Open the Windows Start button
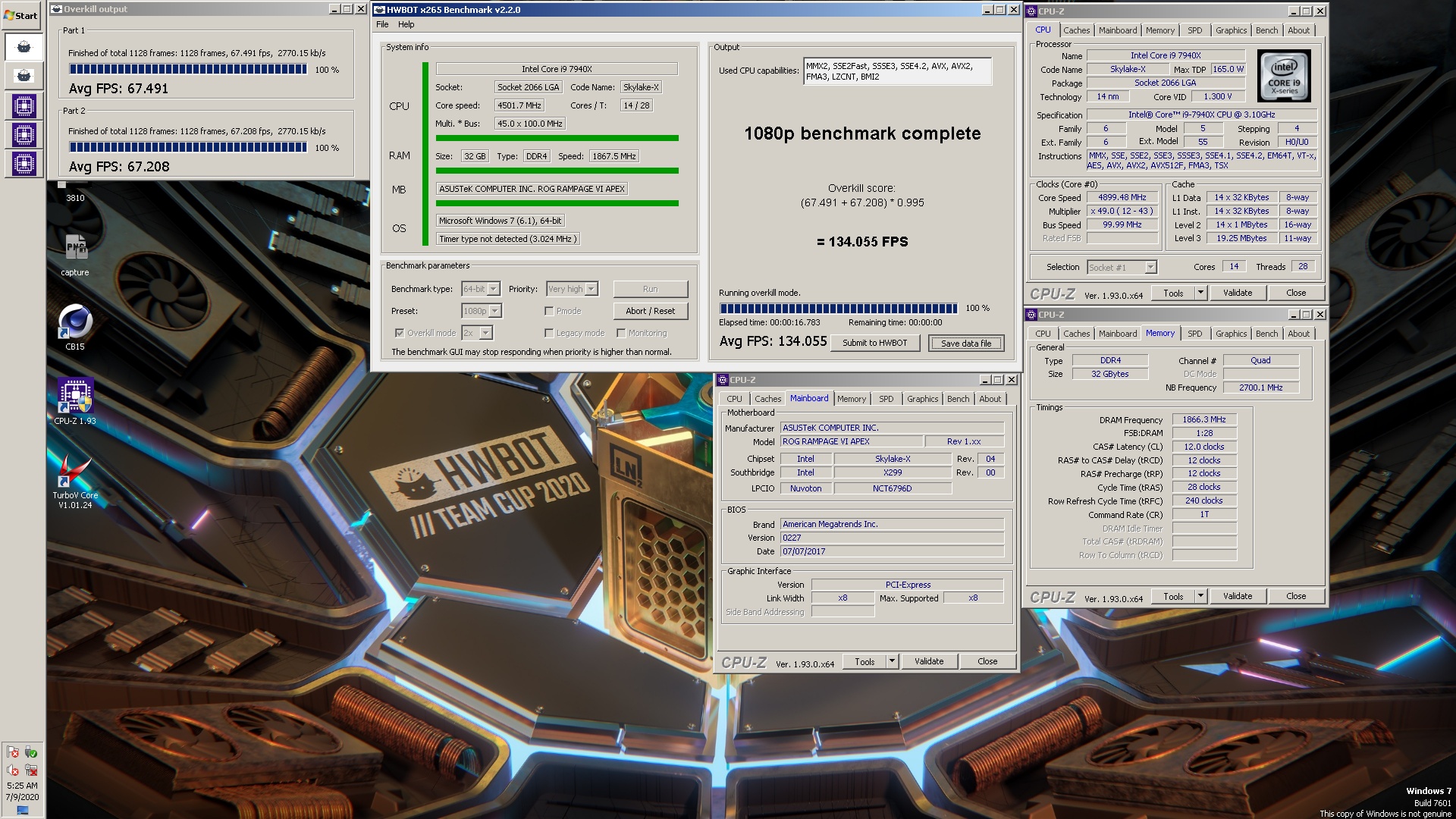 coord(21,15)
